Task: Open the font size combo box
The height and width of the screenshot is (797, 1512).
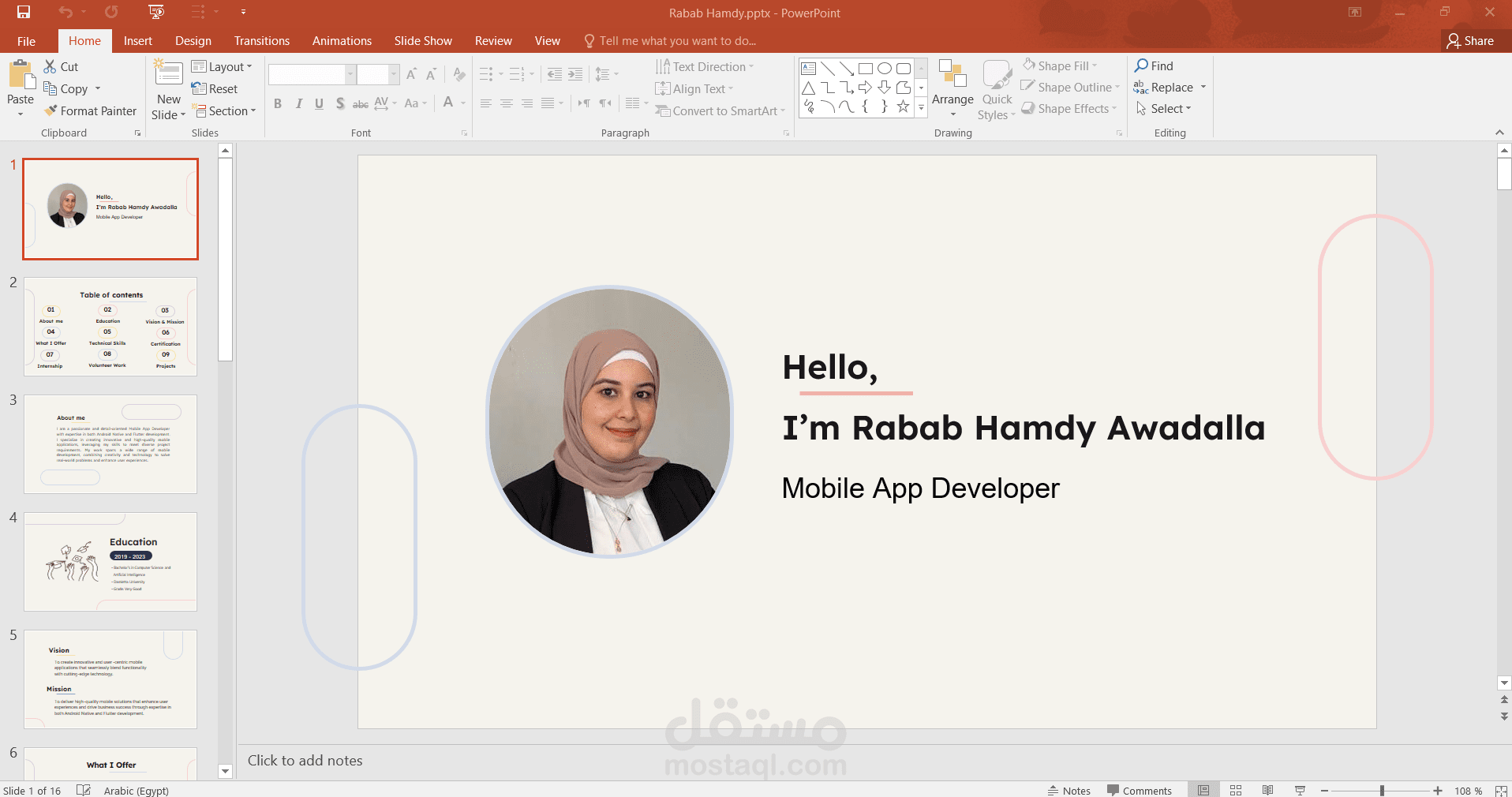Action: [x=378, y=74]
